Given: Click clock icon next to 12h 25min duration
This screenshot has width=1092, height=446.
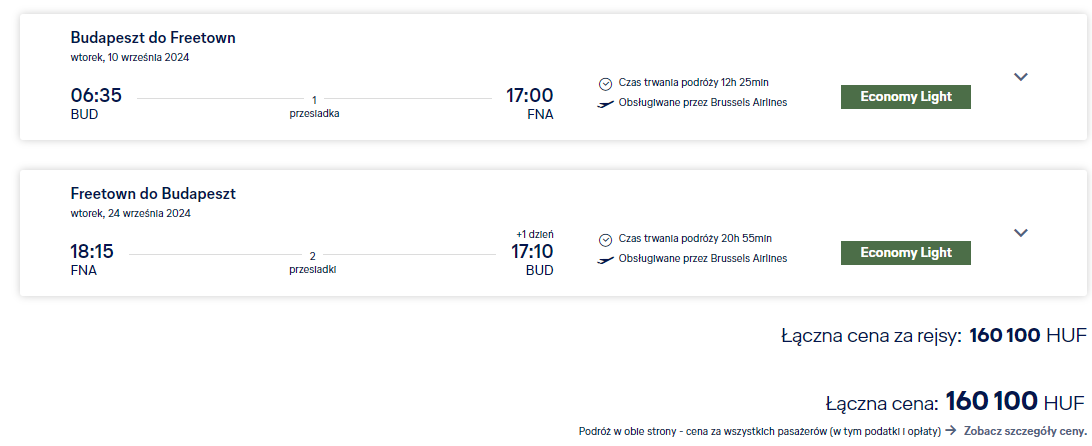Looking at the screenshot, I should click(605, 84).
